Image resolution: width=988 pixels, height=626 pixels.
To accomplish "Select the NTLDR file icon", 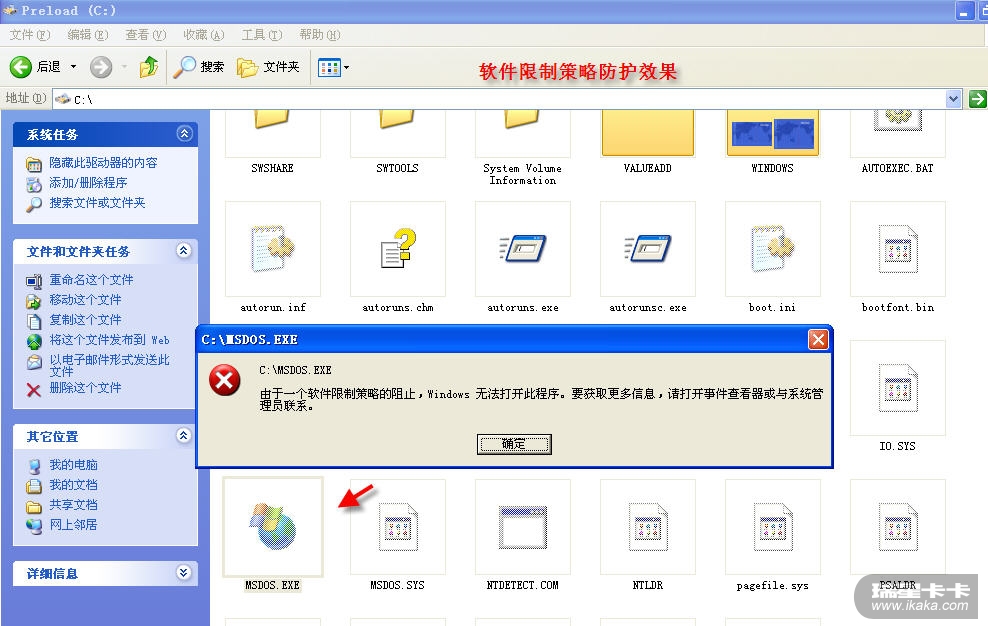I will 648,526.
